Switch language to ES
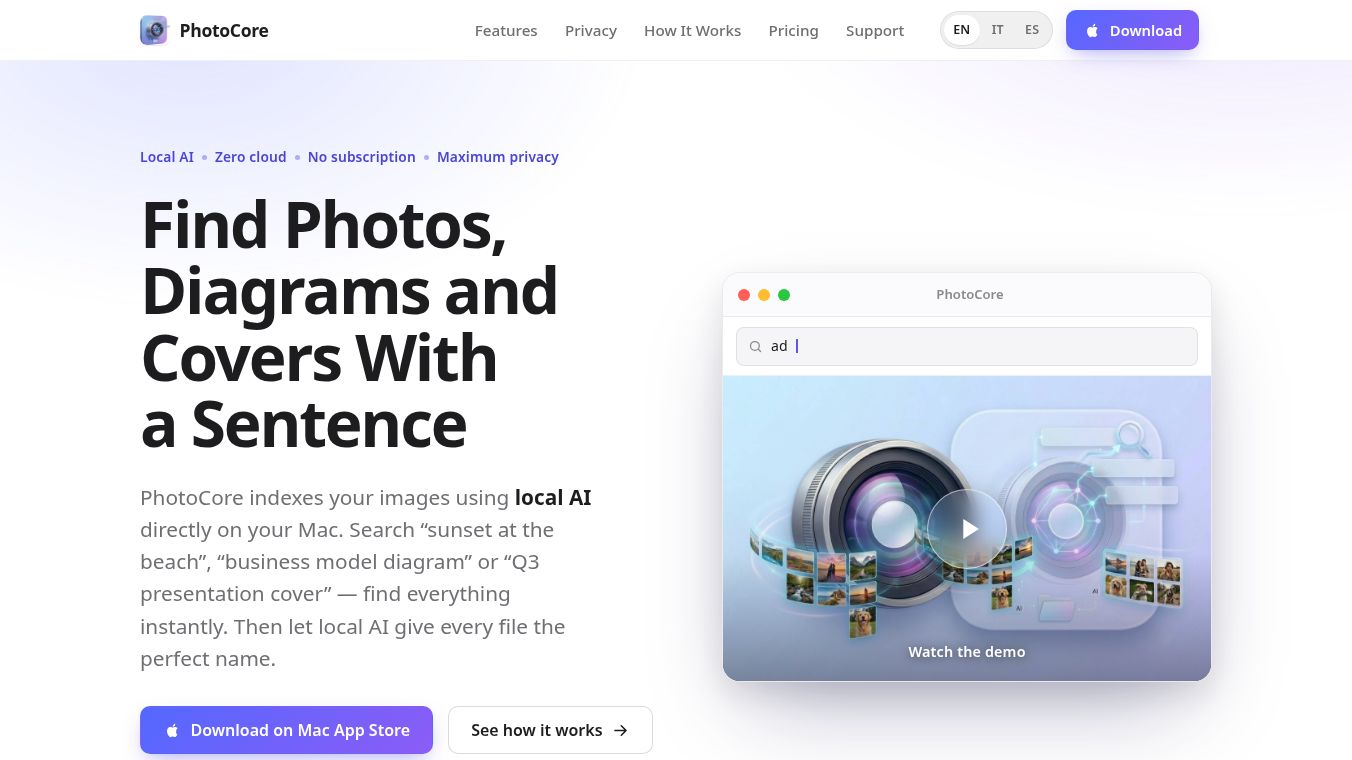Screen dimensions: 1352x760 1032,30
